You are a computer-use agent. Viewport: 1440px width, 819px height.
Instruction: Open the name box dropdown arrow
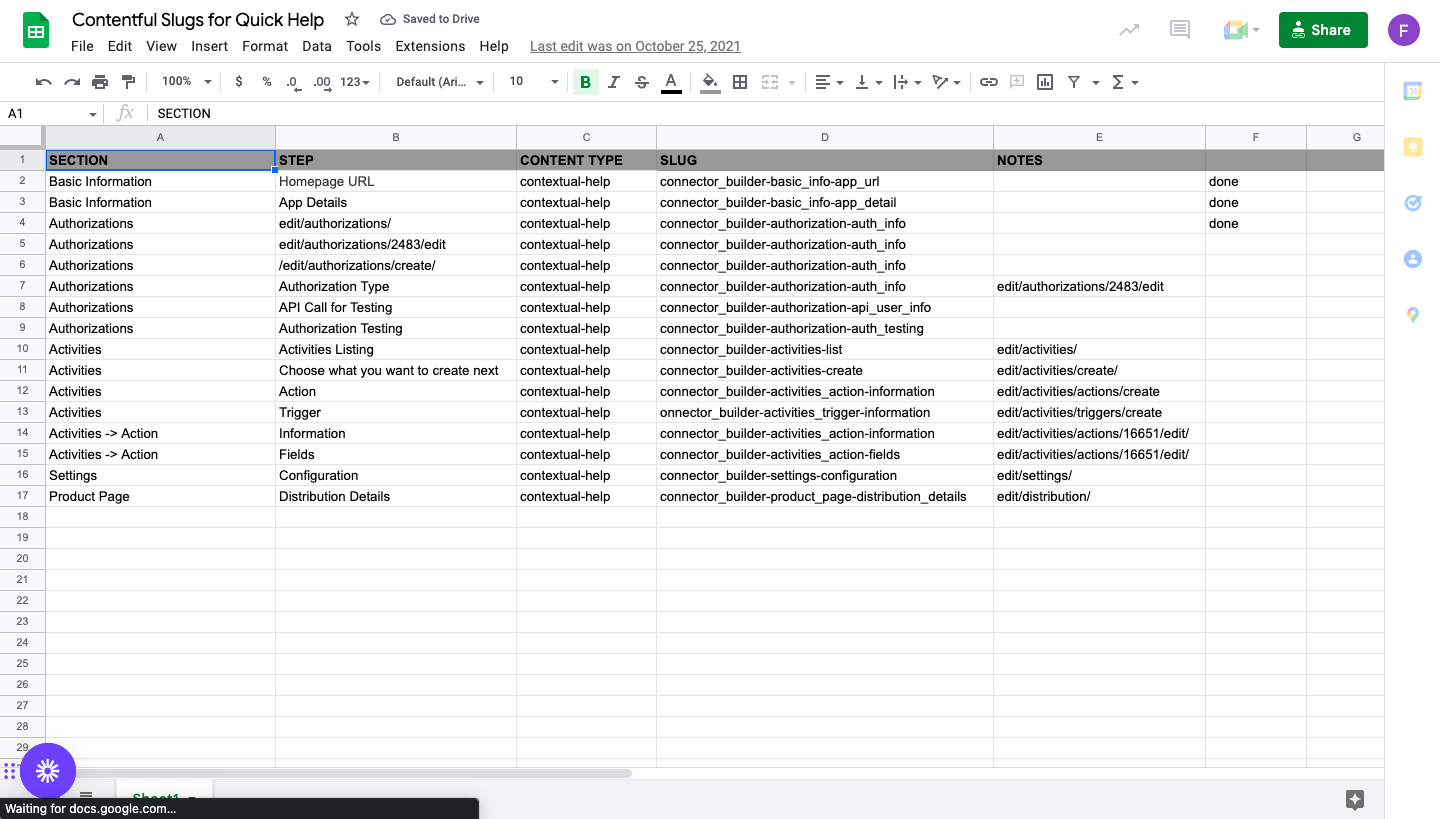tap(93, 114)
